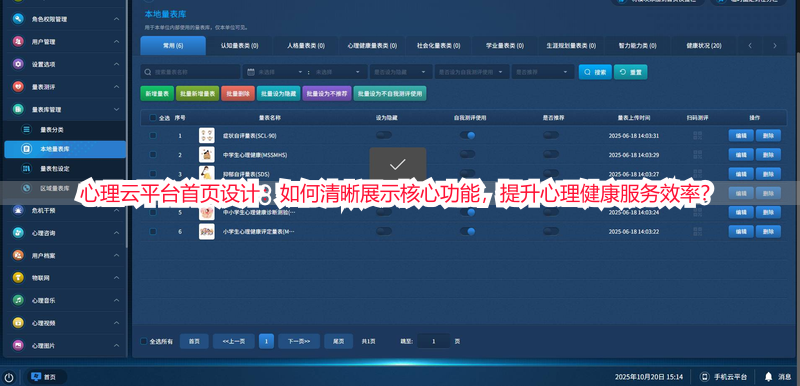This screenshot has height=386, width=800.
Task: Click the 消息 bell icon
Action: click(x=768, y=377)
